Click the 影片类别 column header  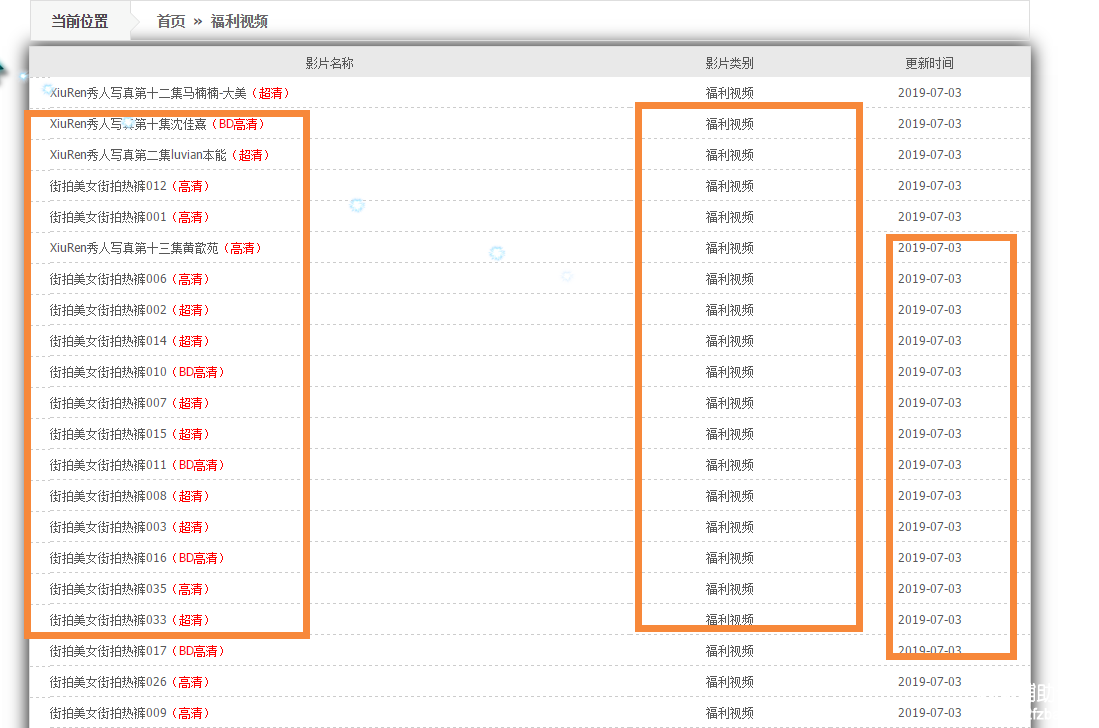[x=730, y=63]
